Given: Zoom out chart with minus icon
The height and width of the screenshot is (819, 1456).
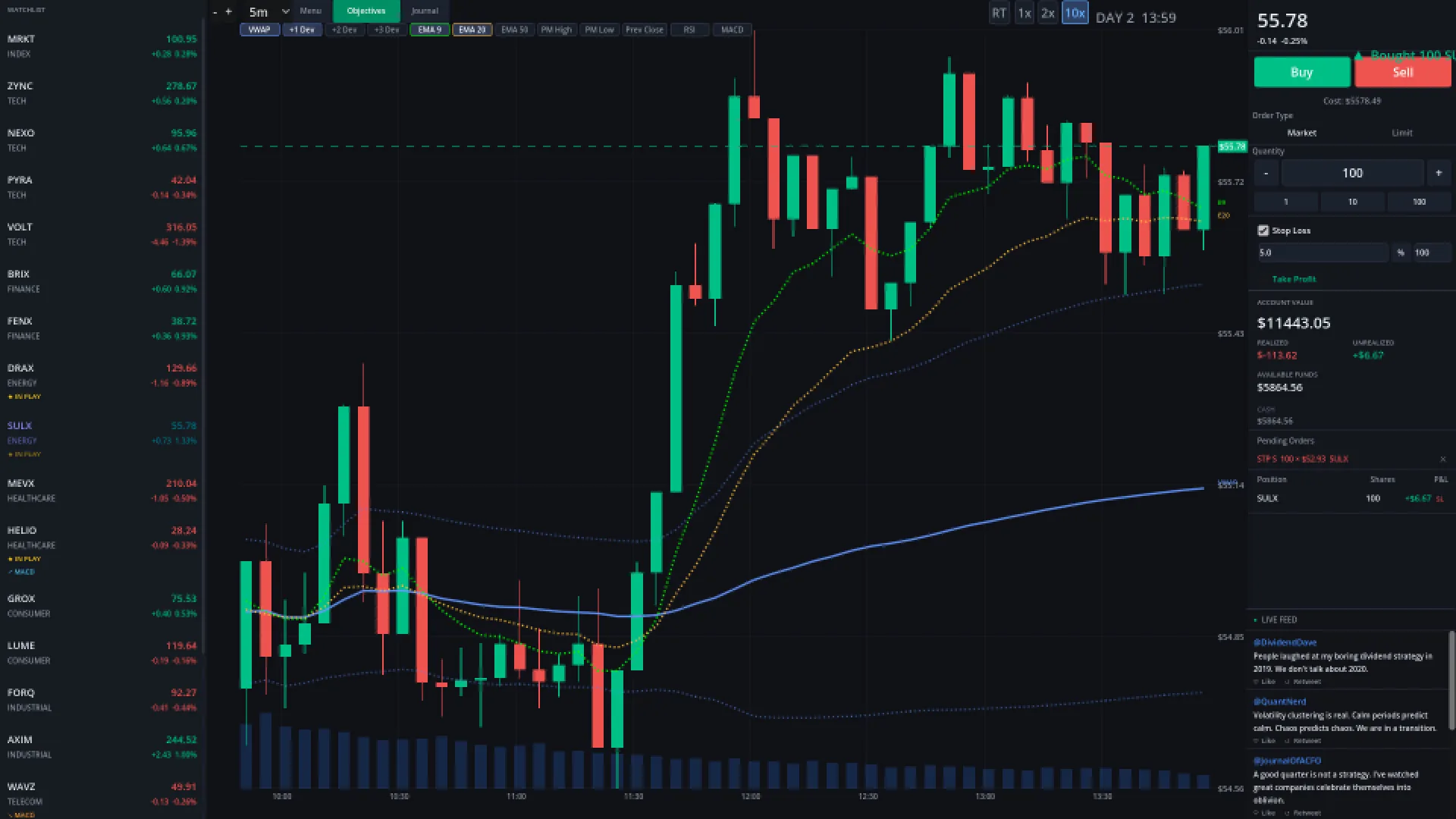Looking at the screenshot, I should [215, 11].
